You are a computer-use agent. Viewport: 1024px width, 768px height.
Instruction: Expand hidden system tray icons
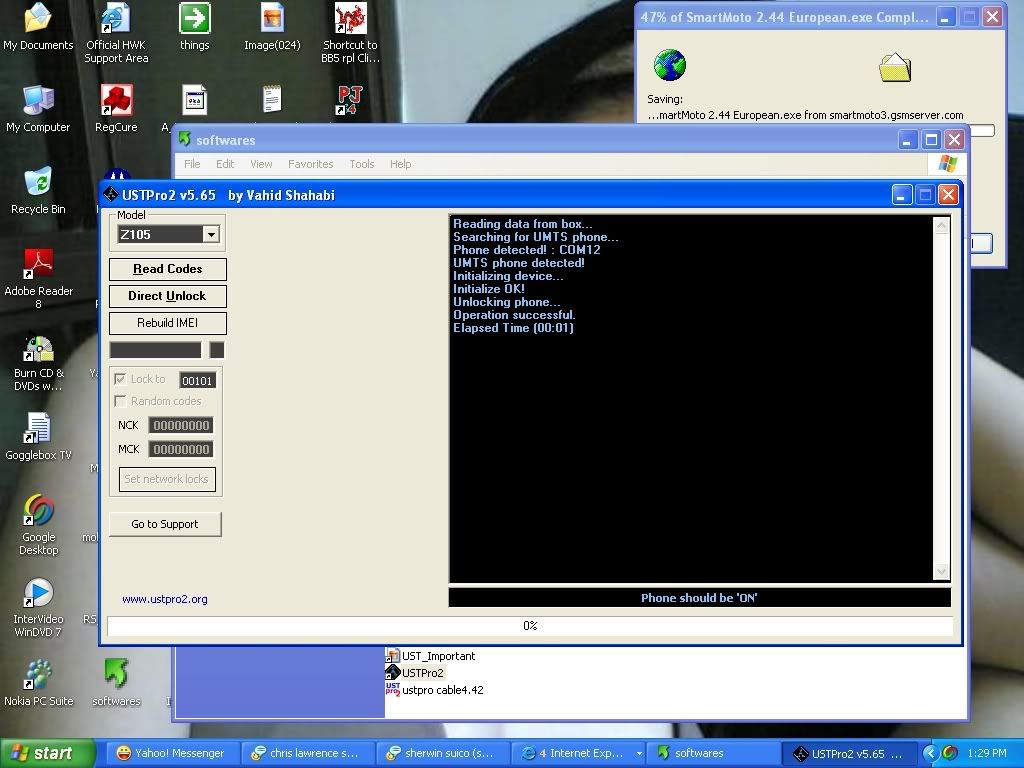tap(930, 753)
